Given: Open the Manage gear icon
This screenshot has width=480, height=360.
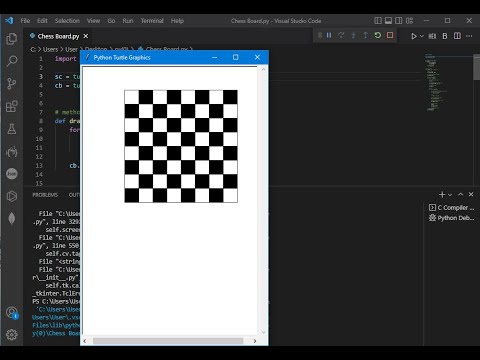Looking at the screenshot, I should tap(12, 335).
